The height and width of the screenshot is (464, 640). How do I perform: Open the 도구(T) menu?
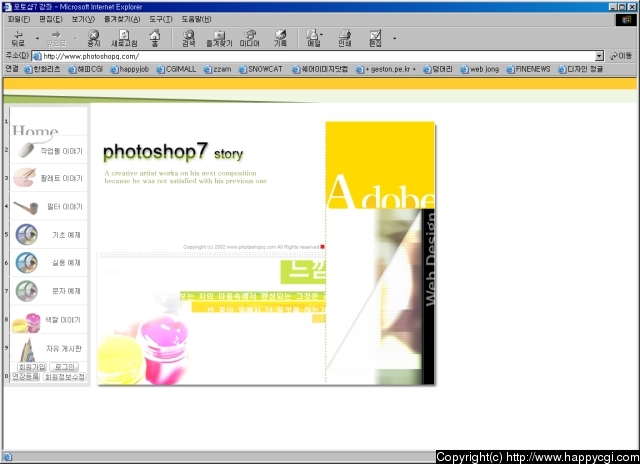(x=160, y=19)
